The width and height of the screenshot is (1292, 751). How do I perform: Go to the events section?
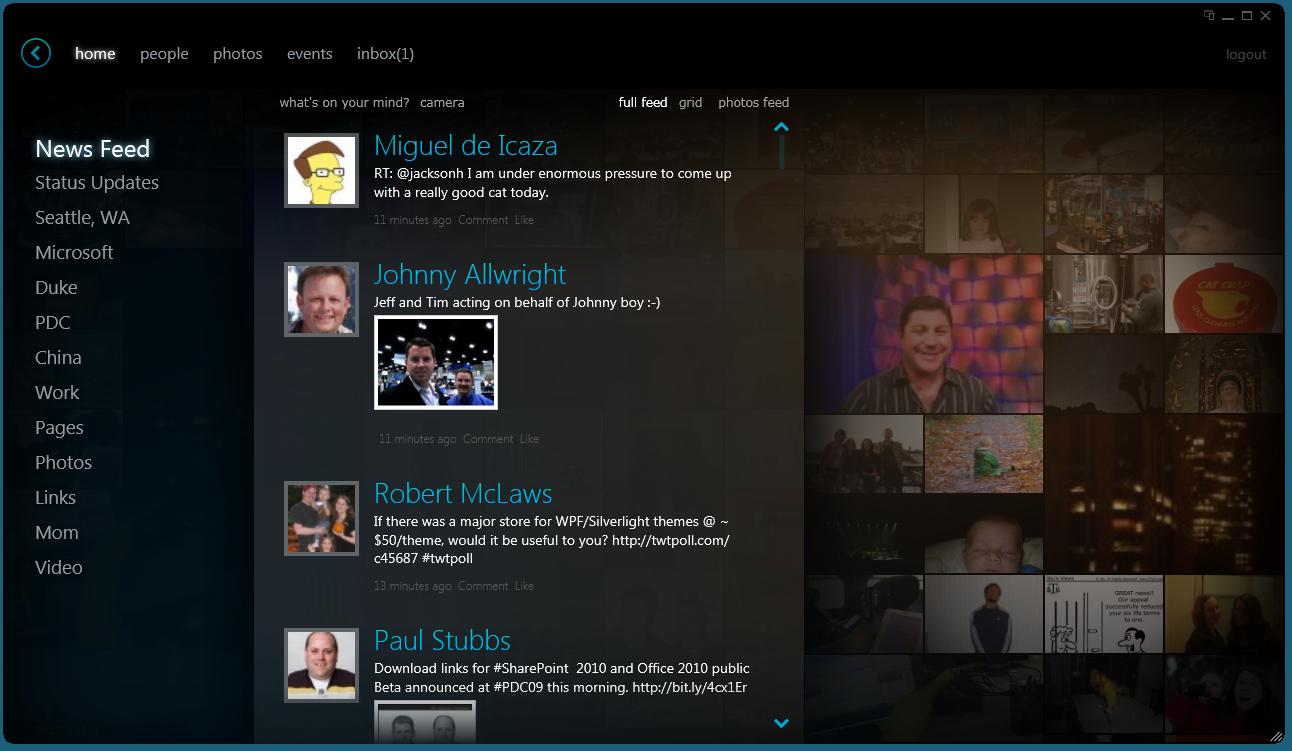tap(309, 54)
